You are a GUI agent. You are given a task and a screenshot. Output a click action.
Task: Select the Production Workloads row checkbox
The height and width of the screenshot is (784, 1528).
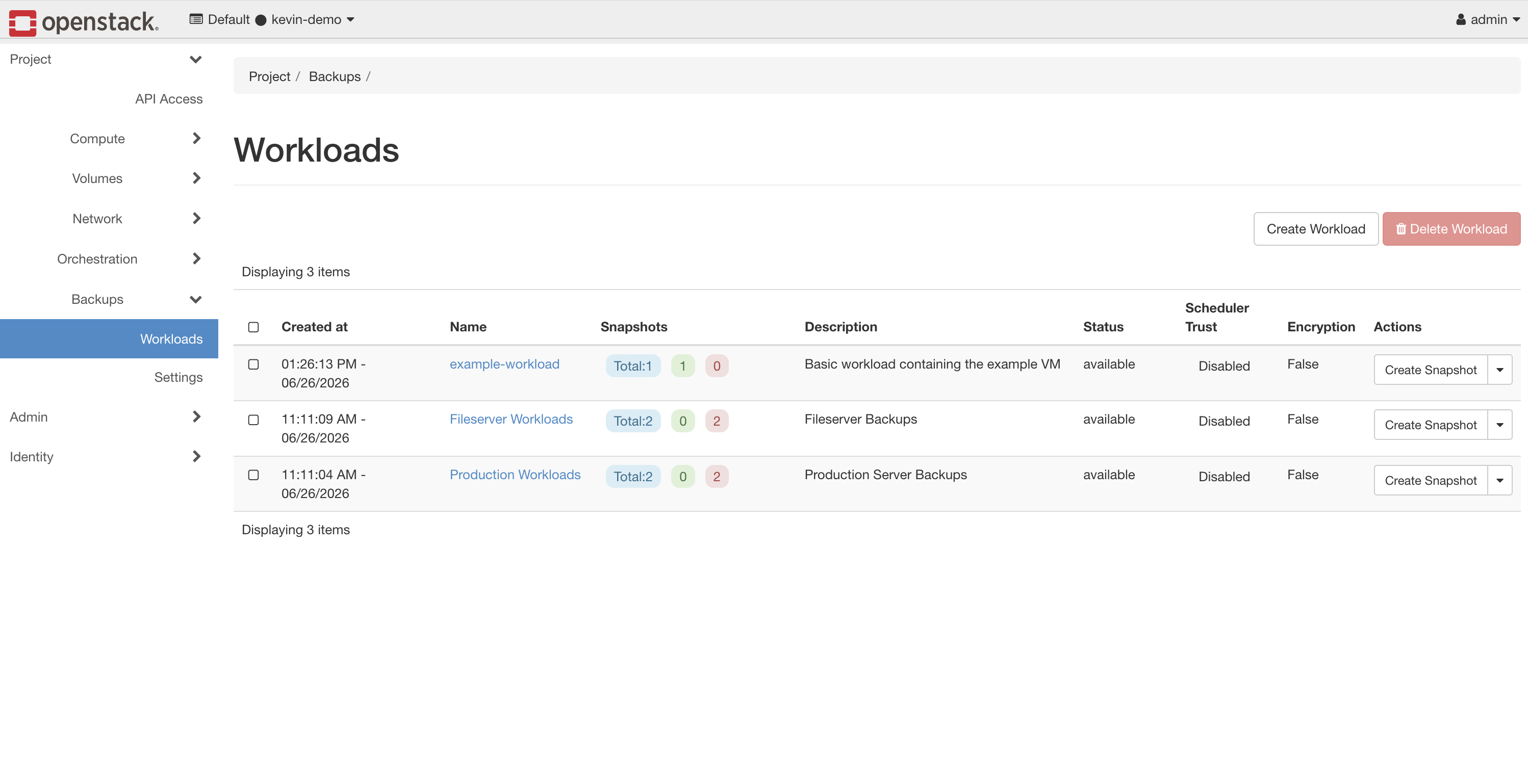point(253,475)
